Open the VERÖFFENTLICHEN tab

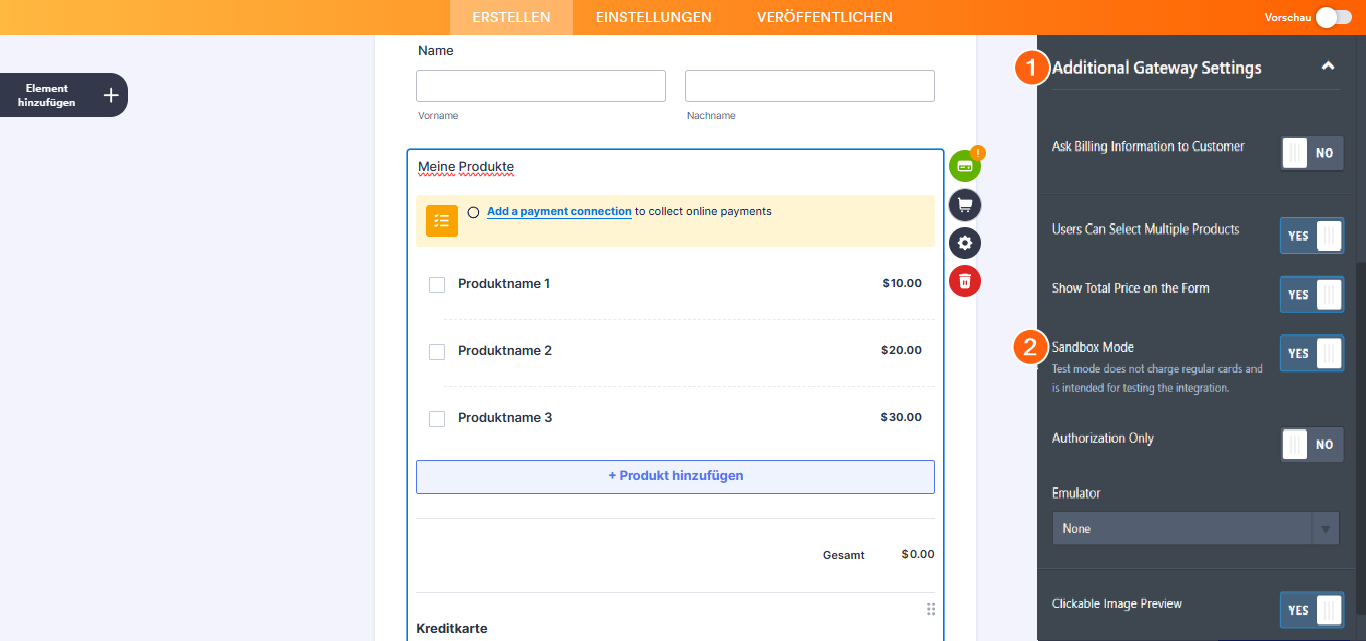pyautogui.click(x=824, y=17)
